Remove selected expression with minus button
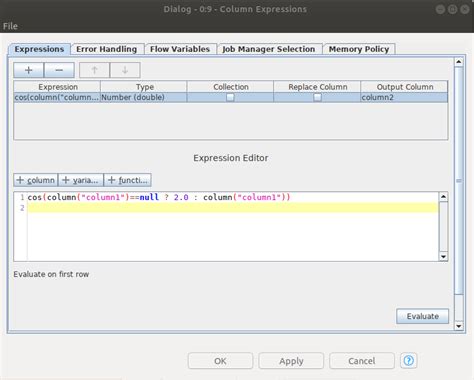The height and width of the screenshot is (380, 474). pyautogui.click(x=59, y=70)
